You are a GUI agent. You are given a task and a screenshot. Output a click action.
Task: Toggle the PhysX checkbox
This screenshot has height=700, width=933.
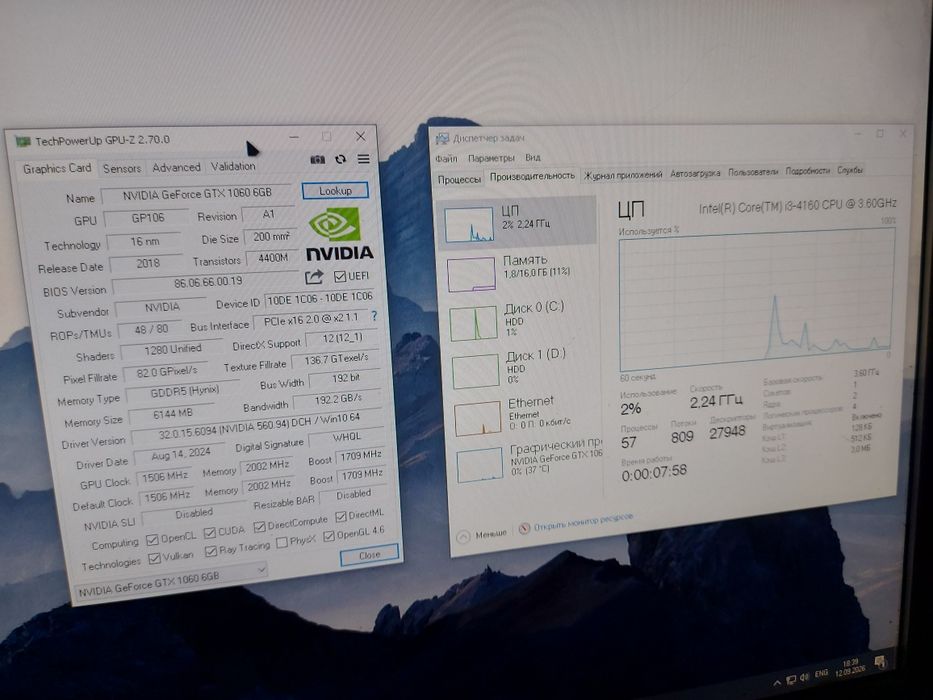click(x=282, y=542)
